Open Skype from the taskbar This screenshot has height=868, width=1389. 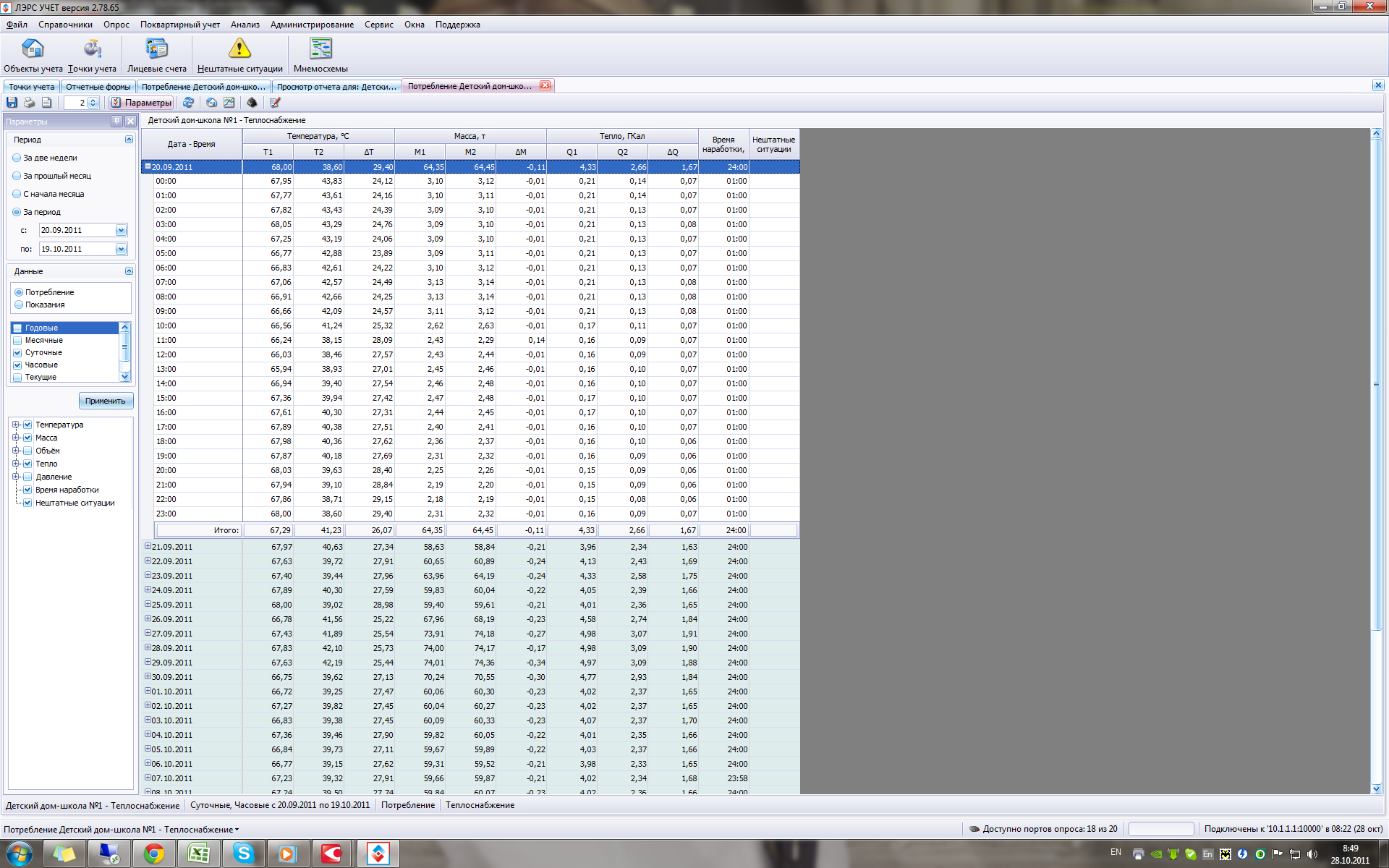coord(243,854)
